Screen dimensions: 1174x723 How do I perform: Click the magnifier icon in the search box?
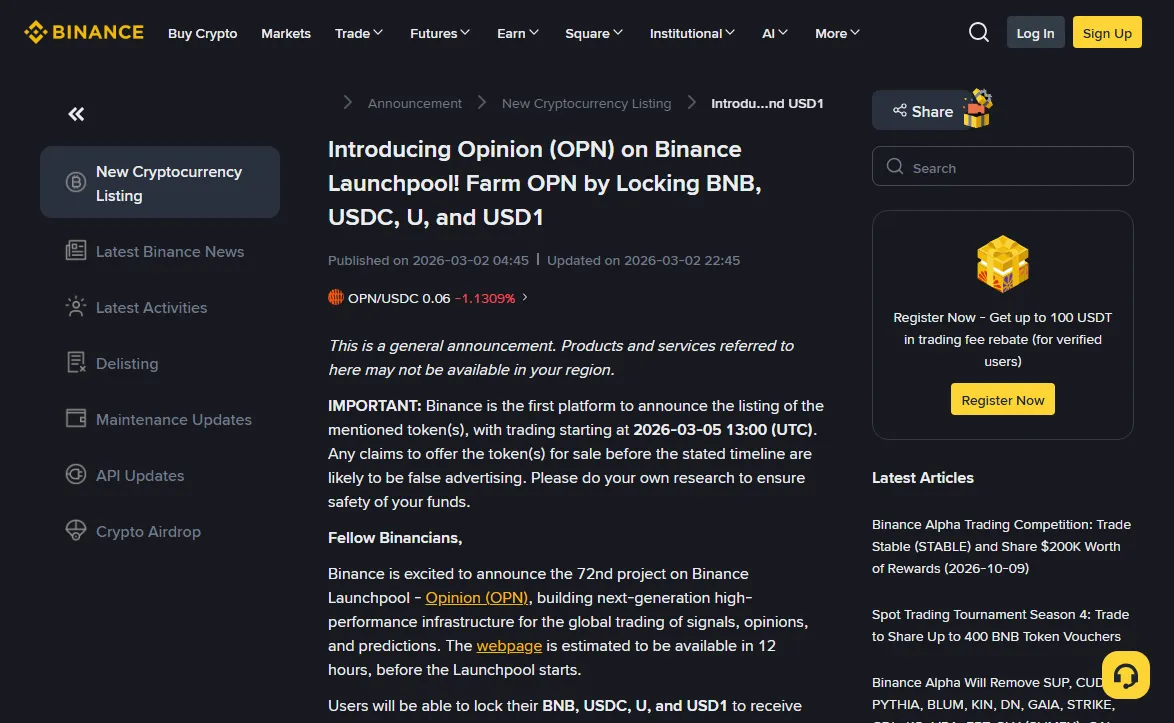(895, 166)
